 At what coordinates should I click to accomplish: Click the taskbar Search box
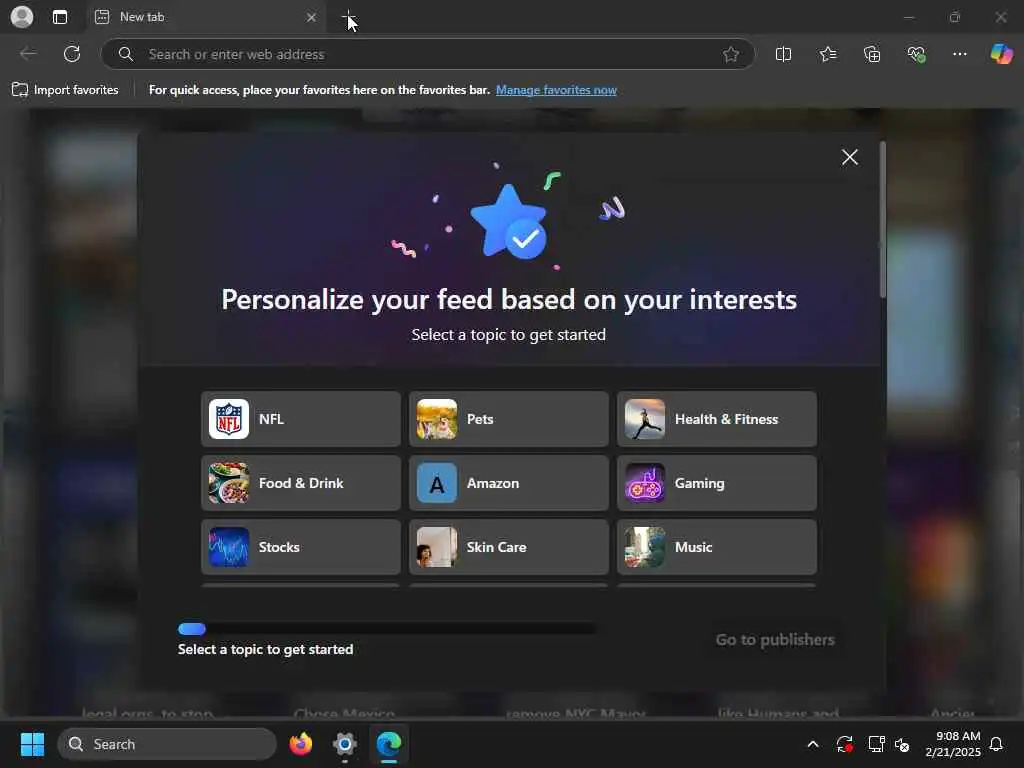(167, 744)
